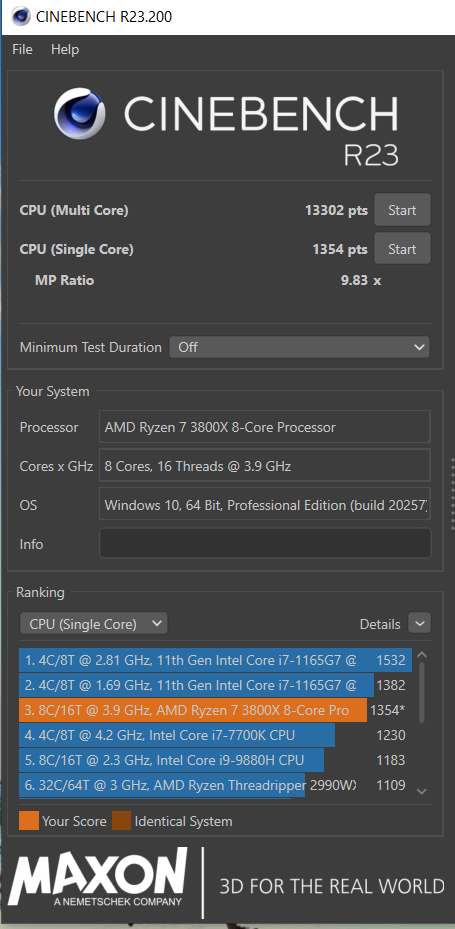Click into the Info text field
The width and height of the screenshot is (455, 929).
(265, 543)
